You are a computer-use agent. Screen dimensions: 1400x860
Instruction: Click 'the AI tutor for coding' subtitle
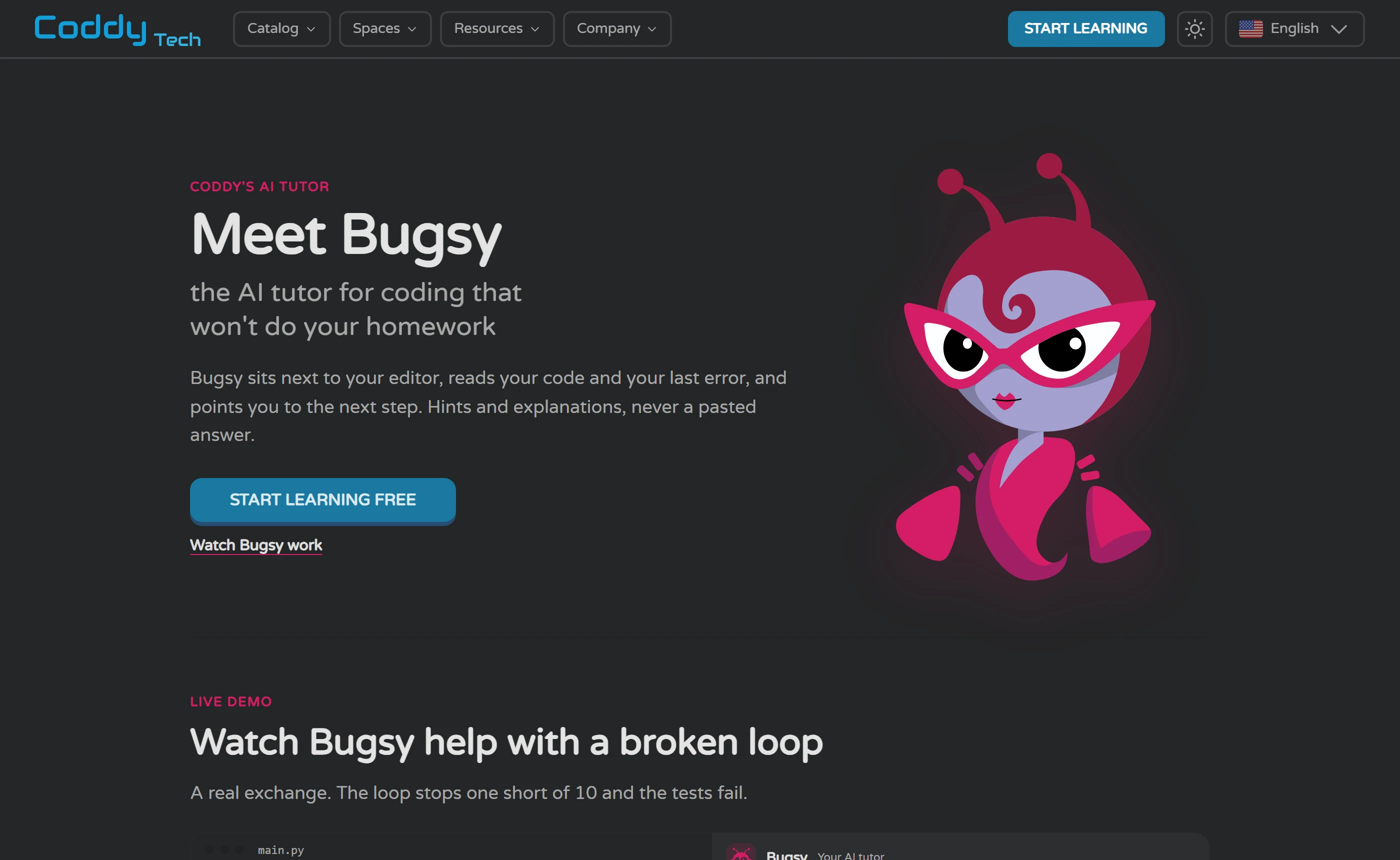[355, 309]
